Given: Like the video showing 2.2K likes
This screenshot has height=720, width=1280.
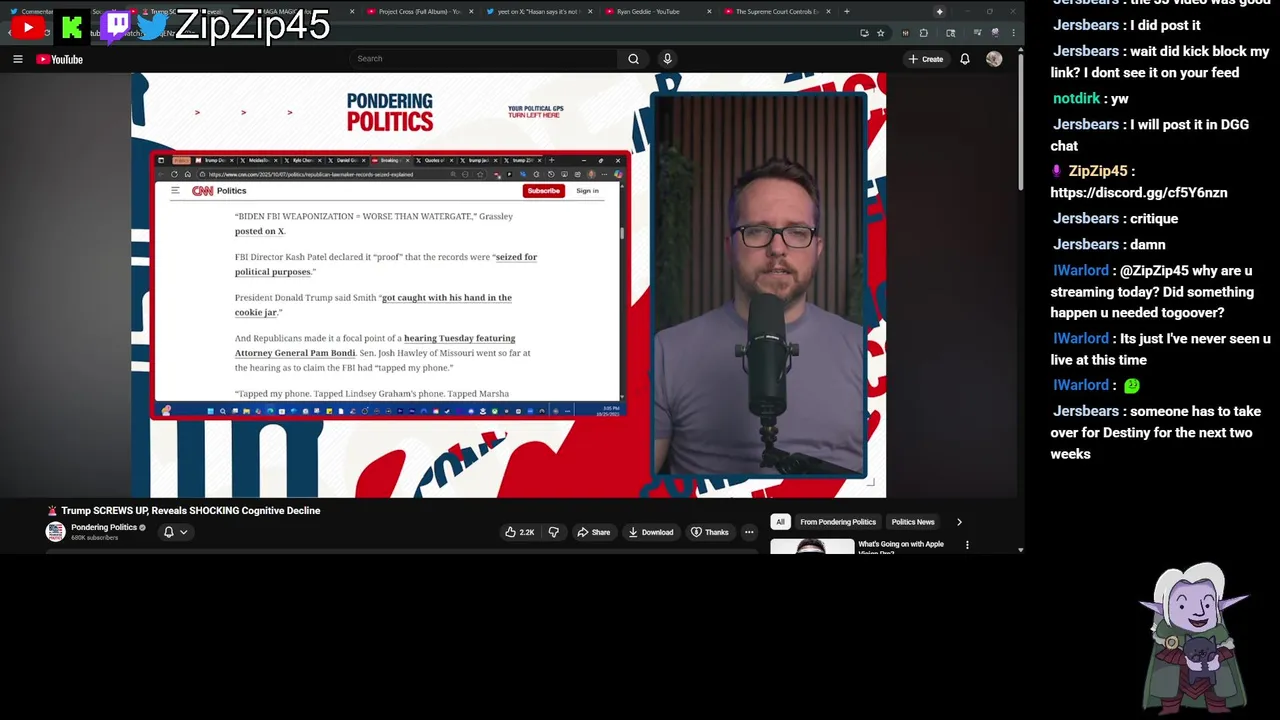Looking at the screenshot, I should point(520,532).
